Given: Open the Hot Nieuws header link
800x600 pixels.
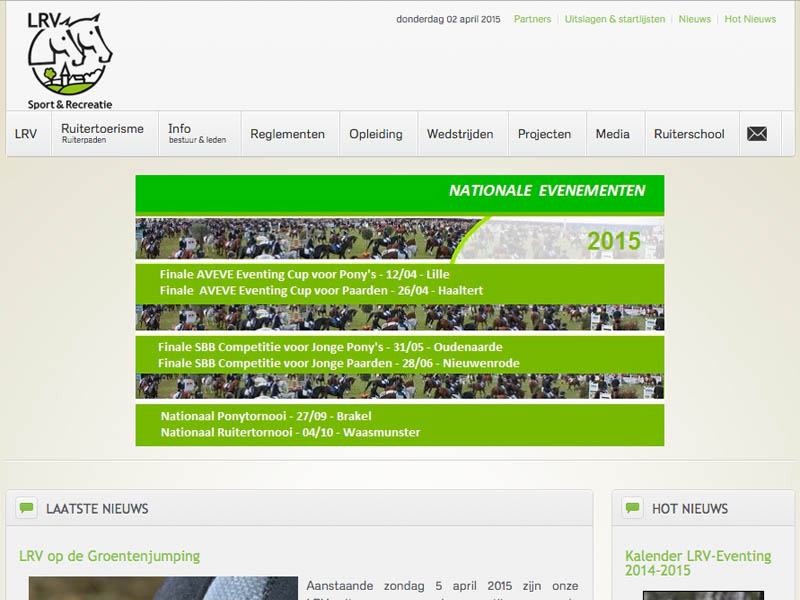Looking at the screenshot, I should click(750, 19).
